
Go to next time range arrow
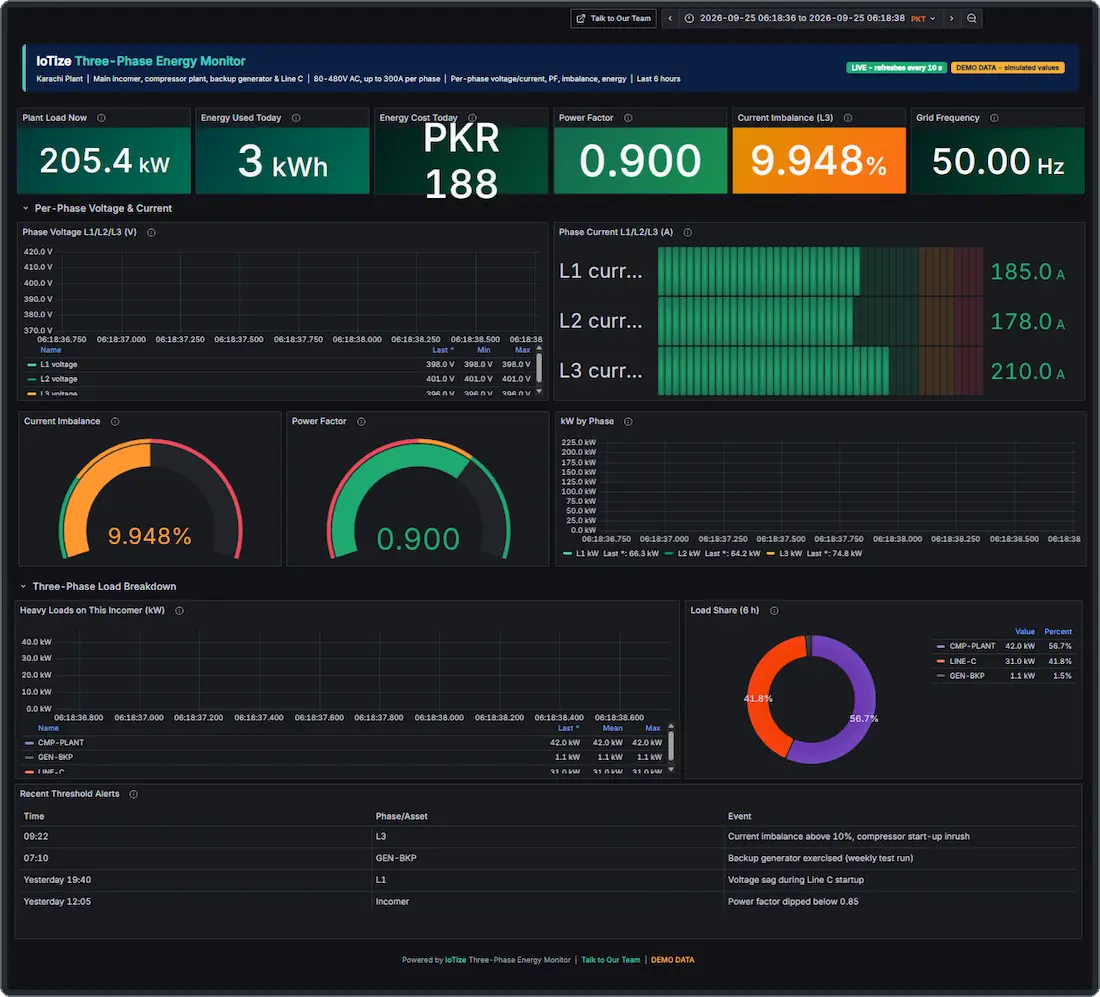coord(951,18)
